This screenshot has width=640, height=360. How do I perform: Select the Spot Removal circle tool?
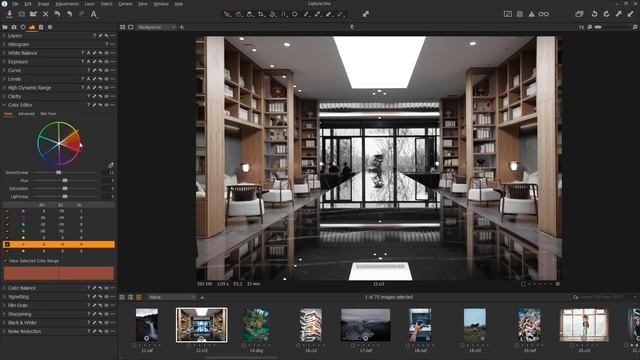[294, 14]
